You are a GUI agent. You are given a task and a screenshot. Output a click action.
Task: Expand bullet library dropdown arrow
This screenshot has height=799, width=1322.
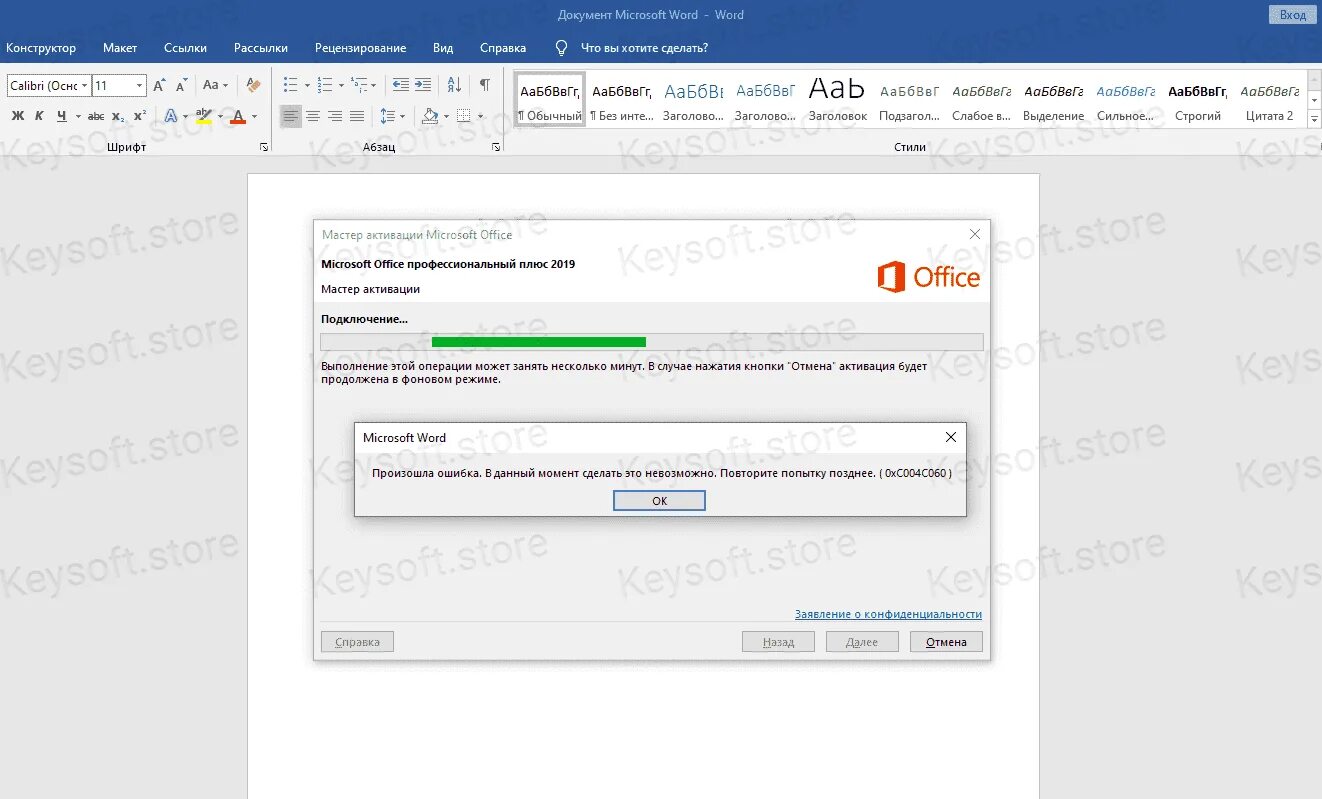pos(306,86)
